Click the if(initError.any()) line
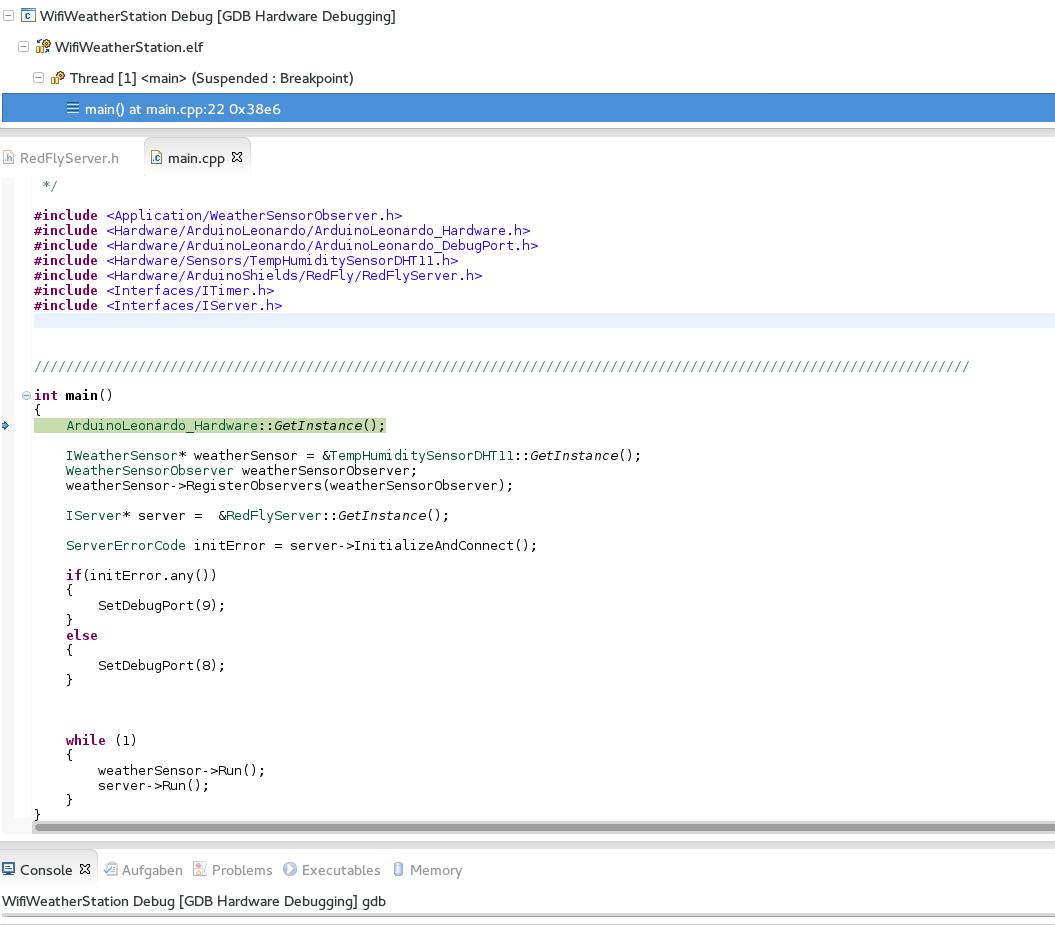The image size is (1055, 925). click(141, 575)
